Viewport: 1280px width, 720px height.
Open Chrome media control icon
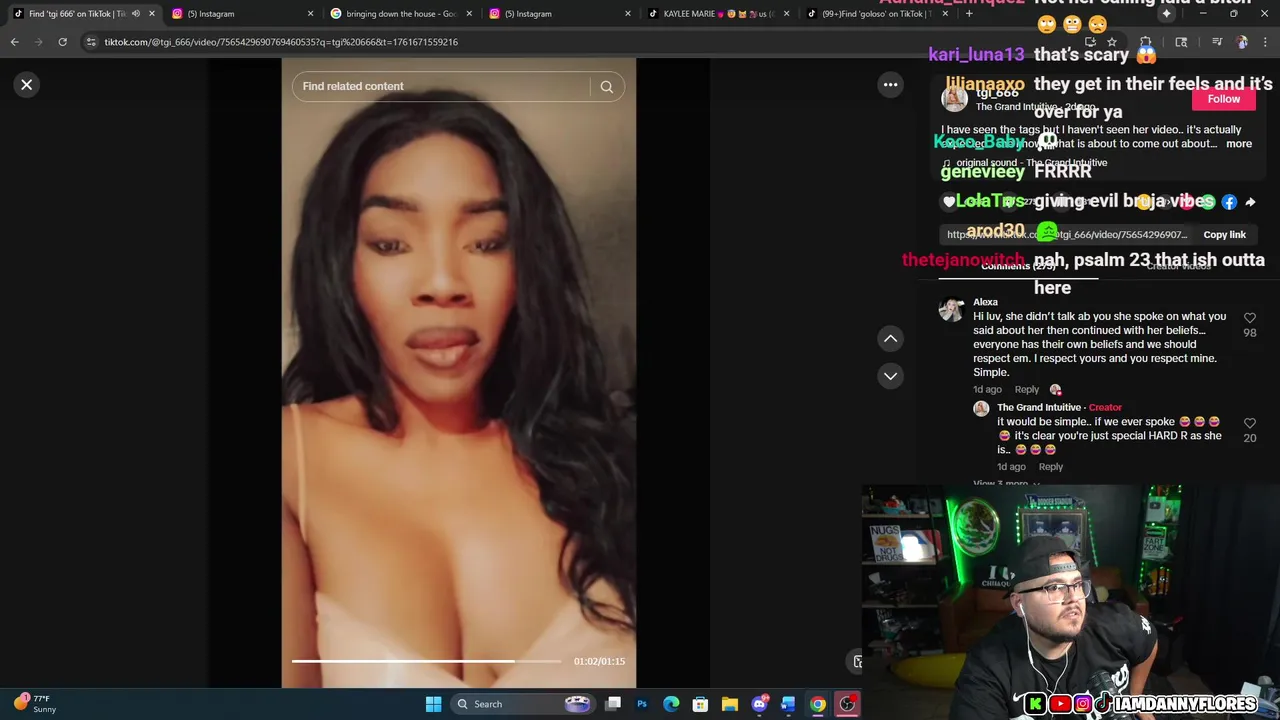pos(1217,42)
